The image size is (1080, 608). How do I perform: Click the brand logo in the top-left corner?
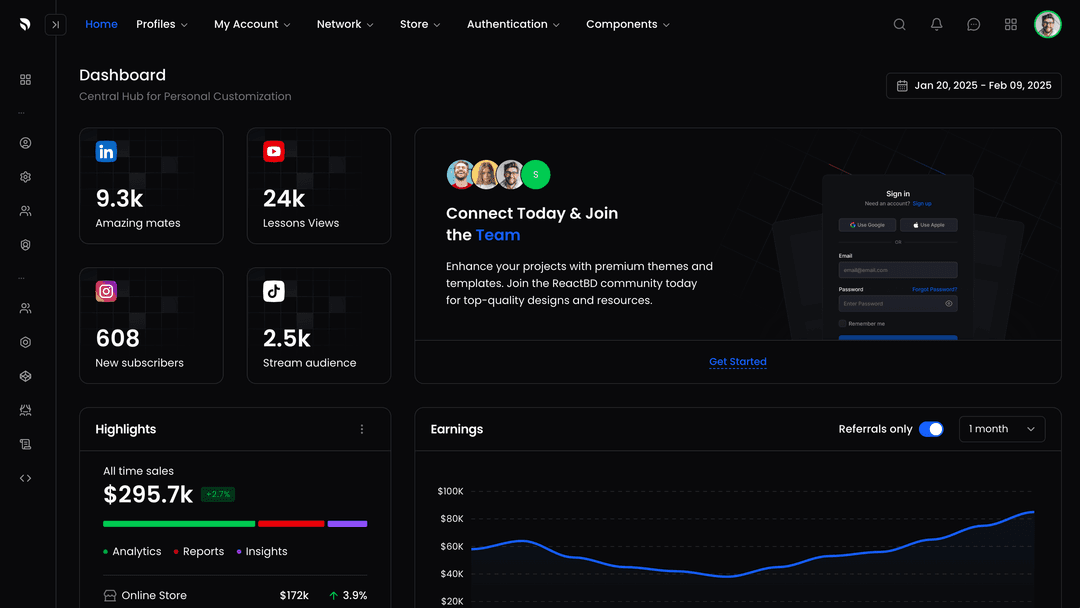[x=25, y=24]
